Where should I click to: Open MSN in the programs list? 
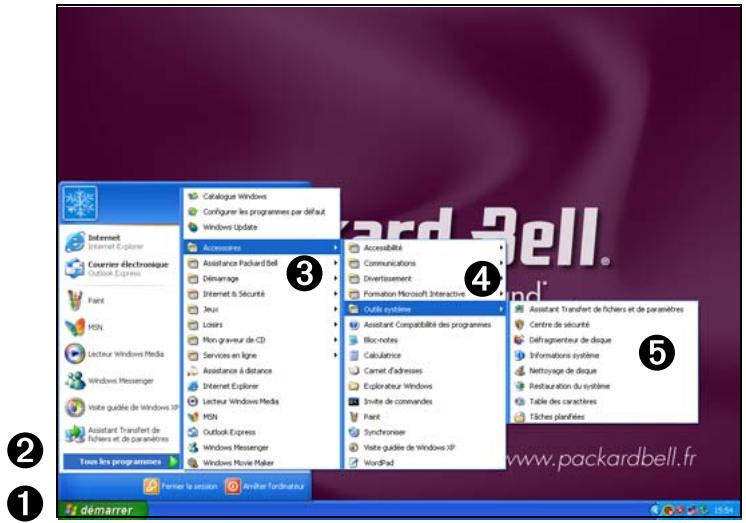pyautogui.click(x=262, y=417)
